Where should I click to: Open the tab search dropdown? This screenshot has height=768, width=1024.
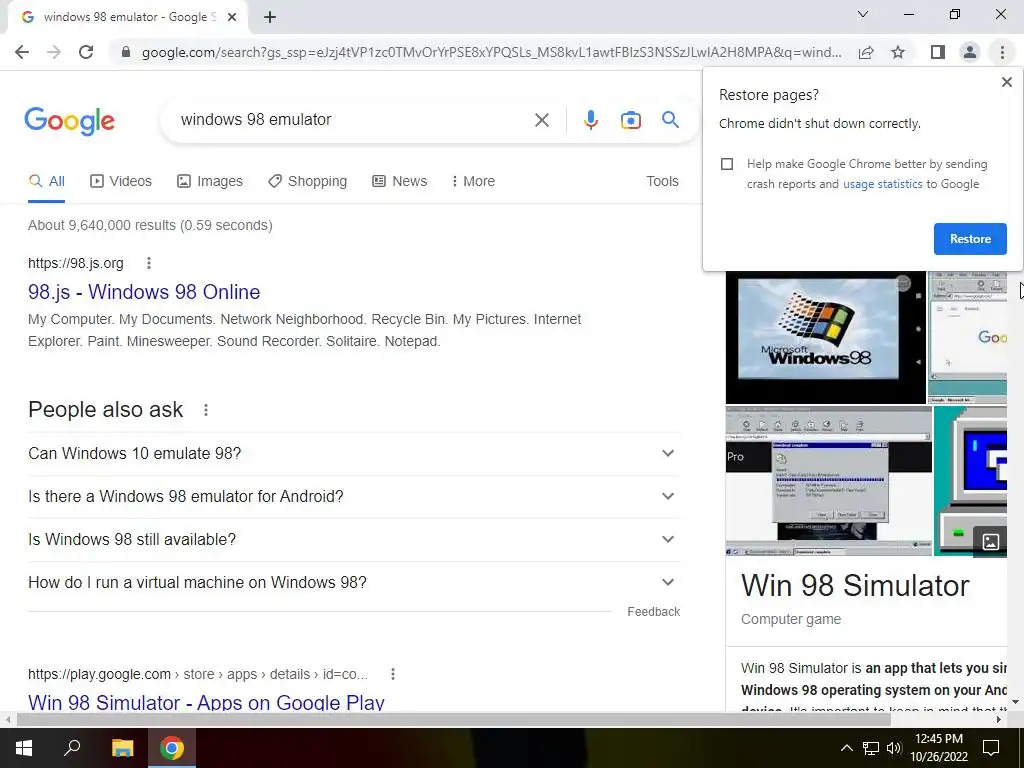862,14
